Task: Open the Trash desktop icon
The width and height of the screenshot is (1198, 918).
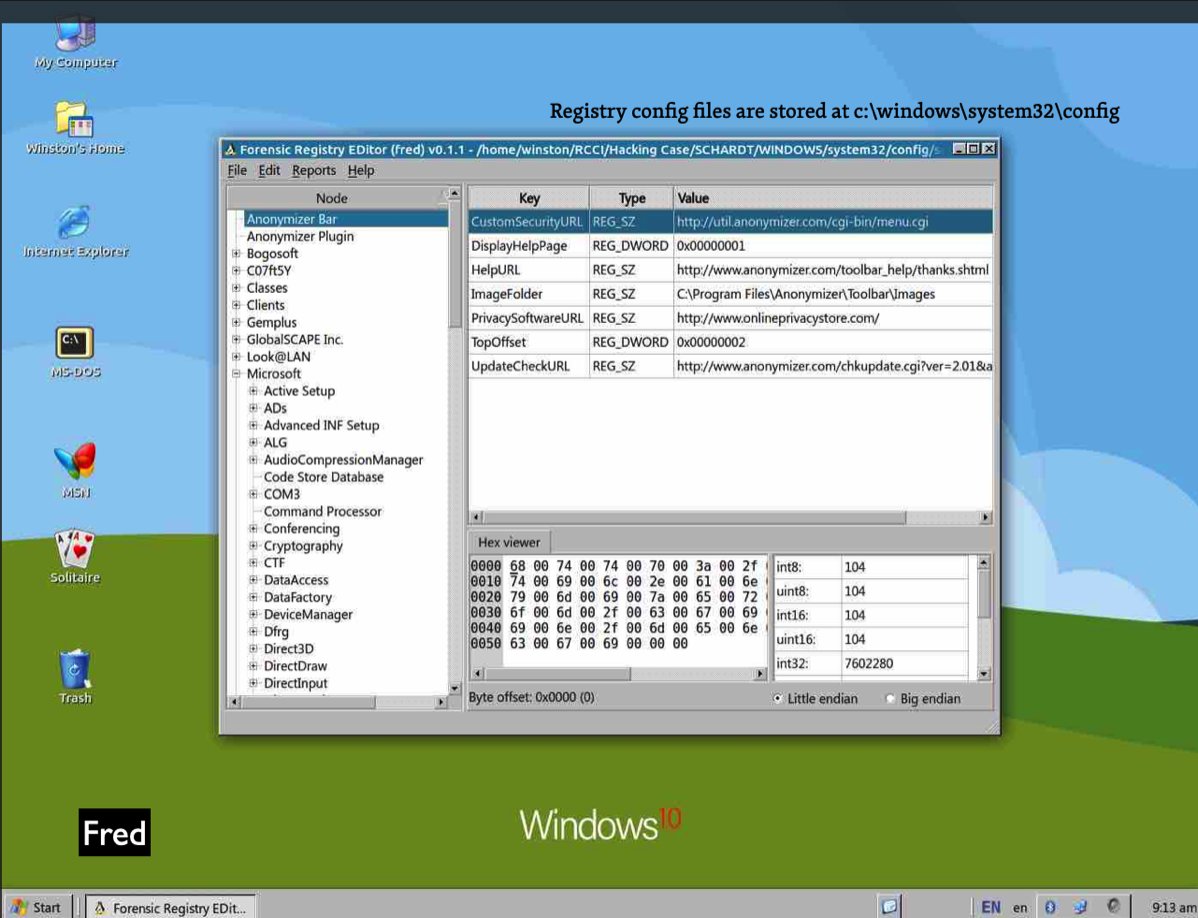Action: click(76, 668)
